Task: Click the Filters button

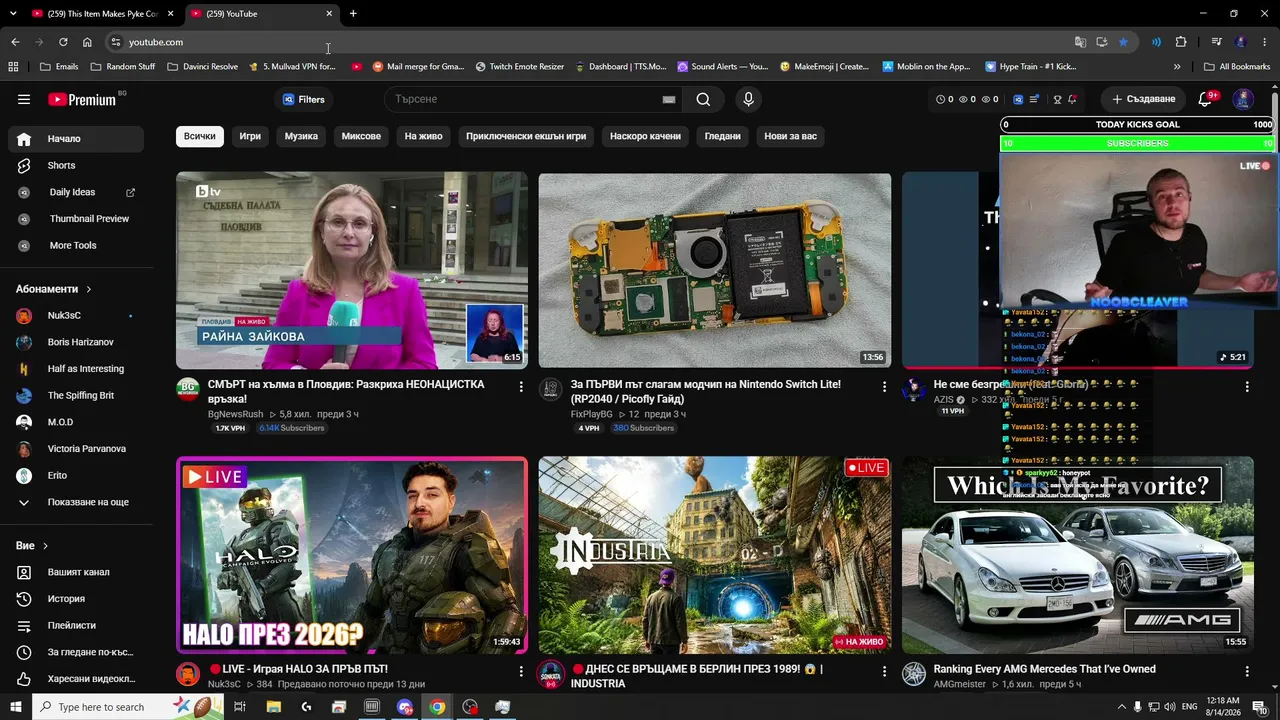Action: [303, 99]
